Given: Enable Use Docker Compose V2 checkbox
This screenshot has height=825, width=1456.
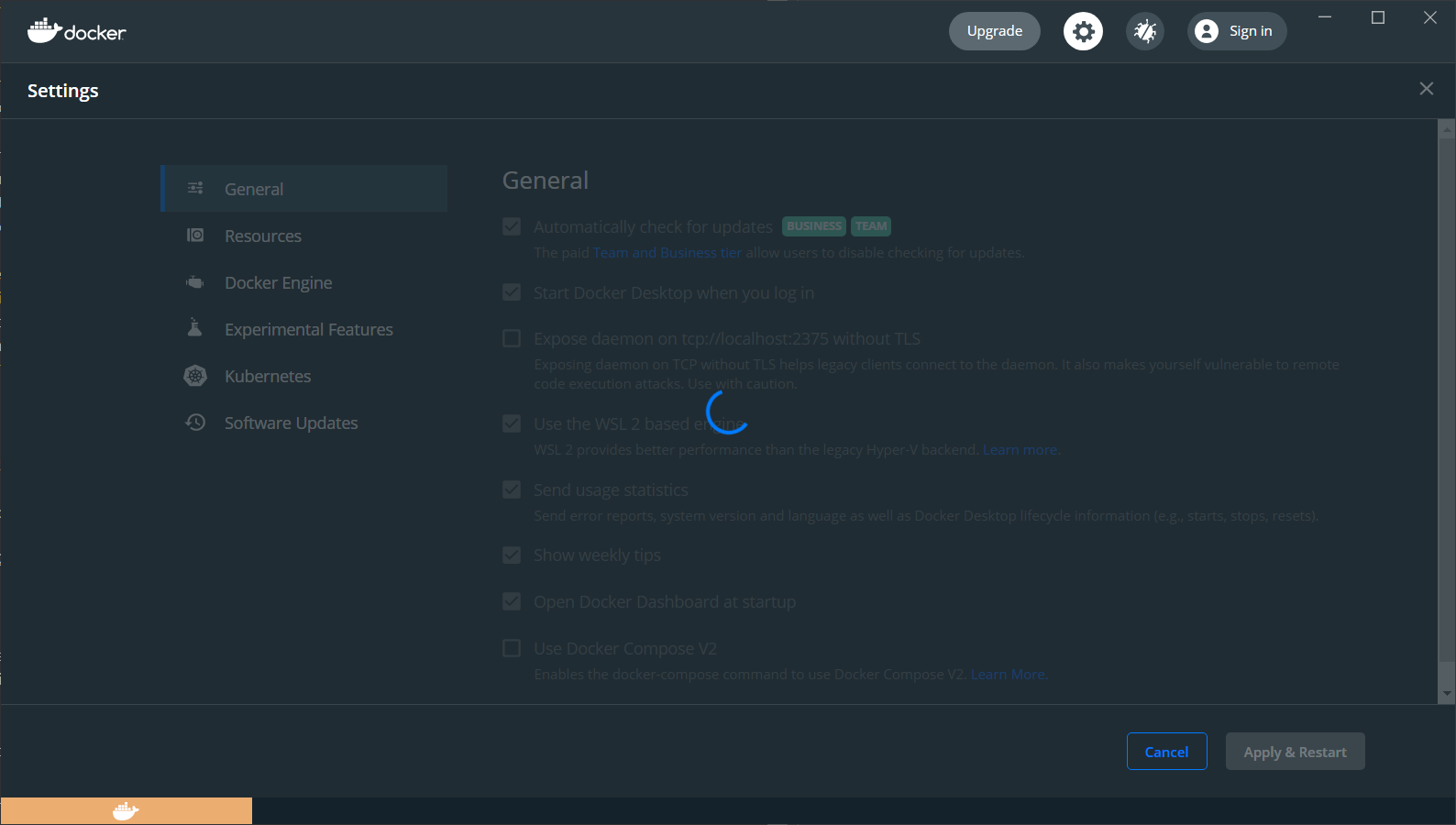Looking at the screenshot, I should tap(512, 648).
